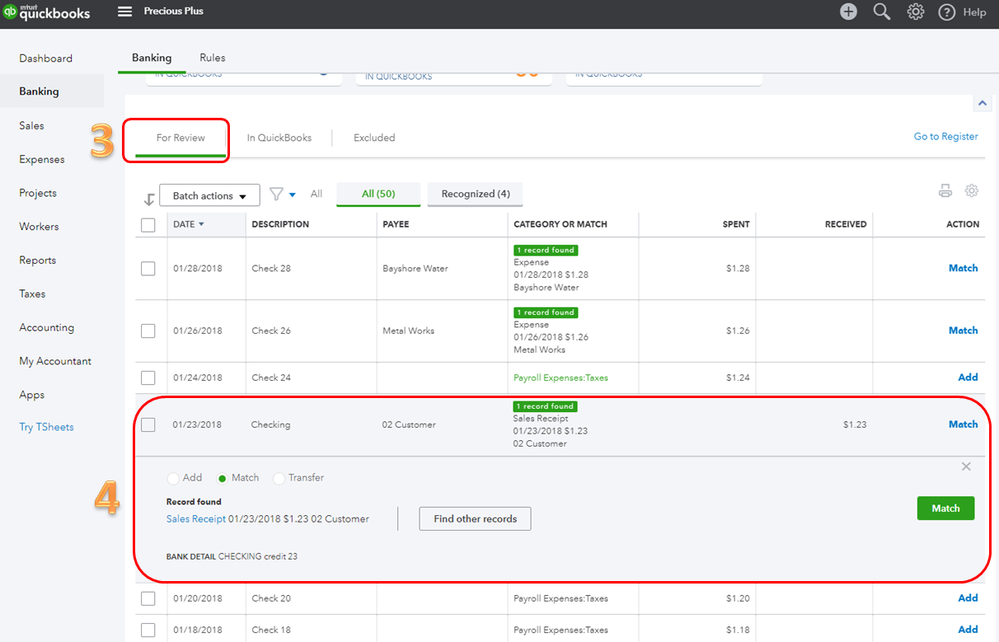Collapse the account cards with the chevron
Image resolution: width=999 pixels, height=642 pixels.
click(982, 103)
